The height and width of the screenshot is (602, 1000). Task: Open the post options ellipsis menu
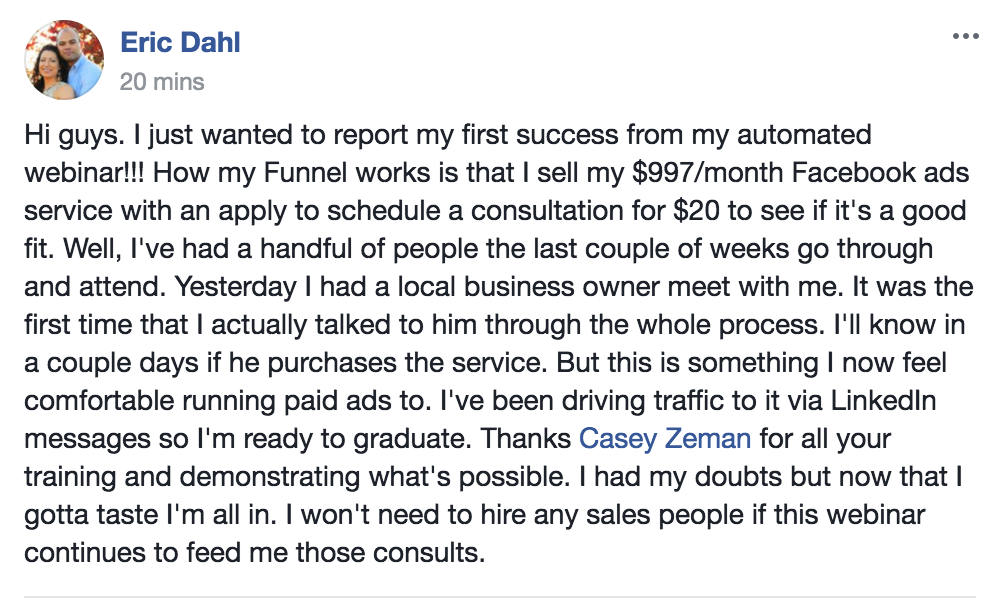[965, 36]
